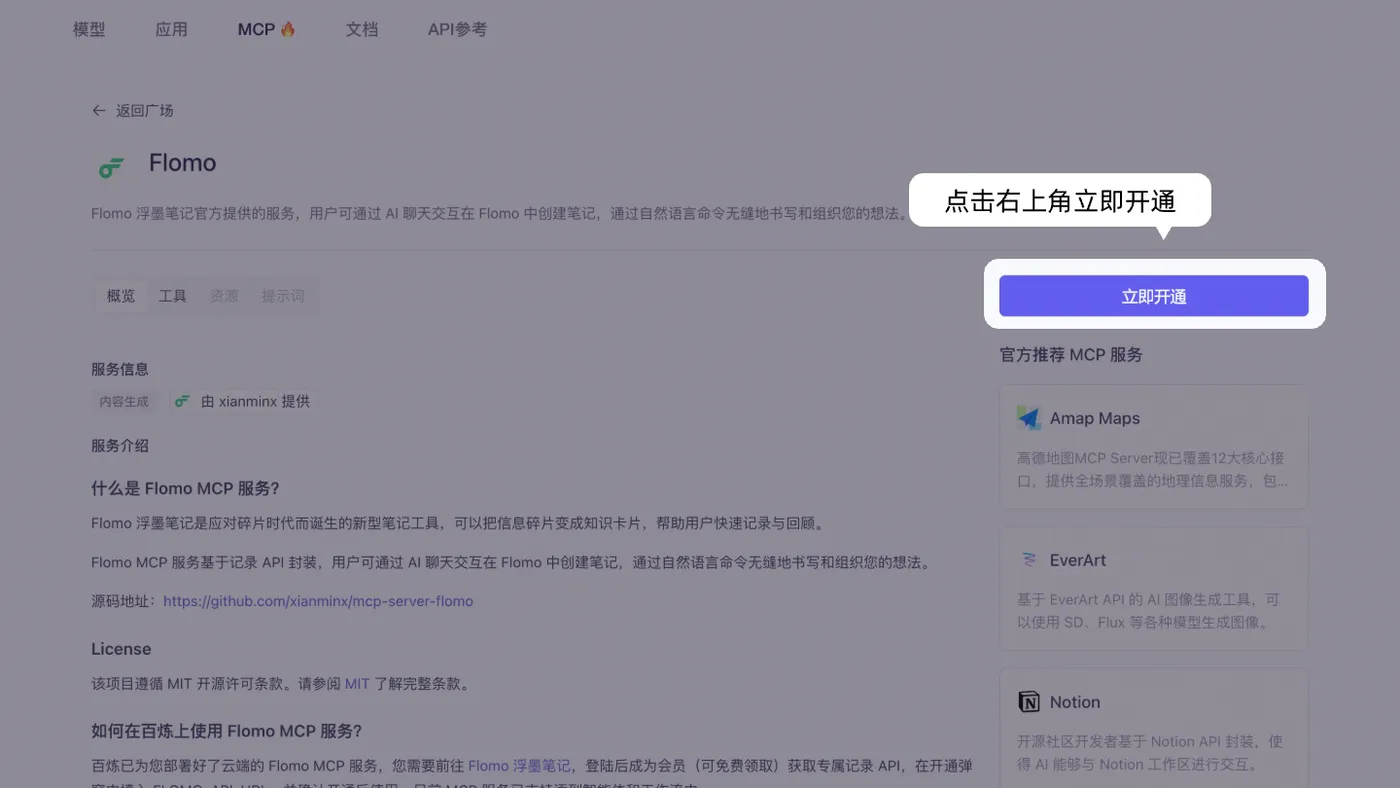Open the Flomo 浮墨笔记 link
Viewport: 1400px width, 788px height.
519,766
